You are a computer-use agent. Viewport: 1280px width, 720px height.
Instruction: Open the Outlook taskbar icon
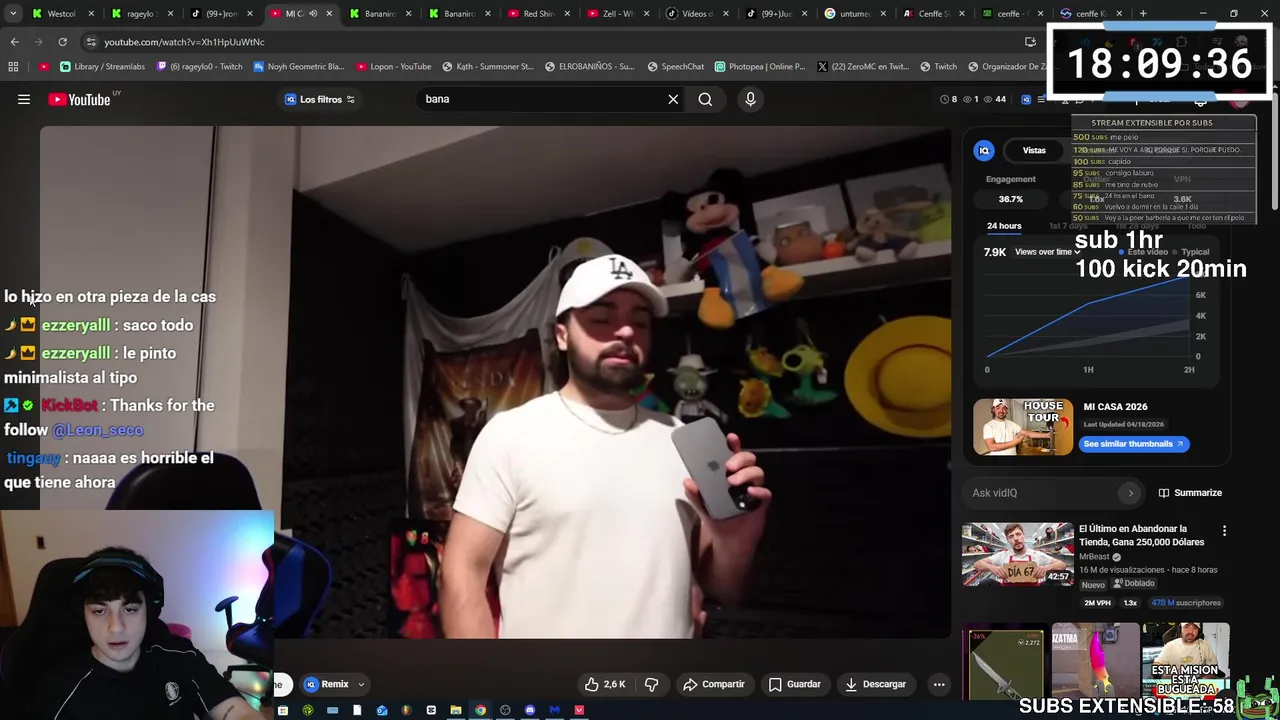[x=382, y=710]
